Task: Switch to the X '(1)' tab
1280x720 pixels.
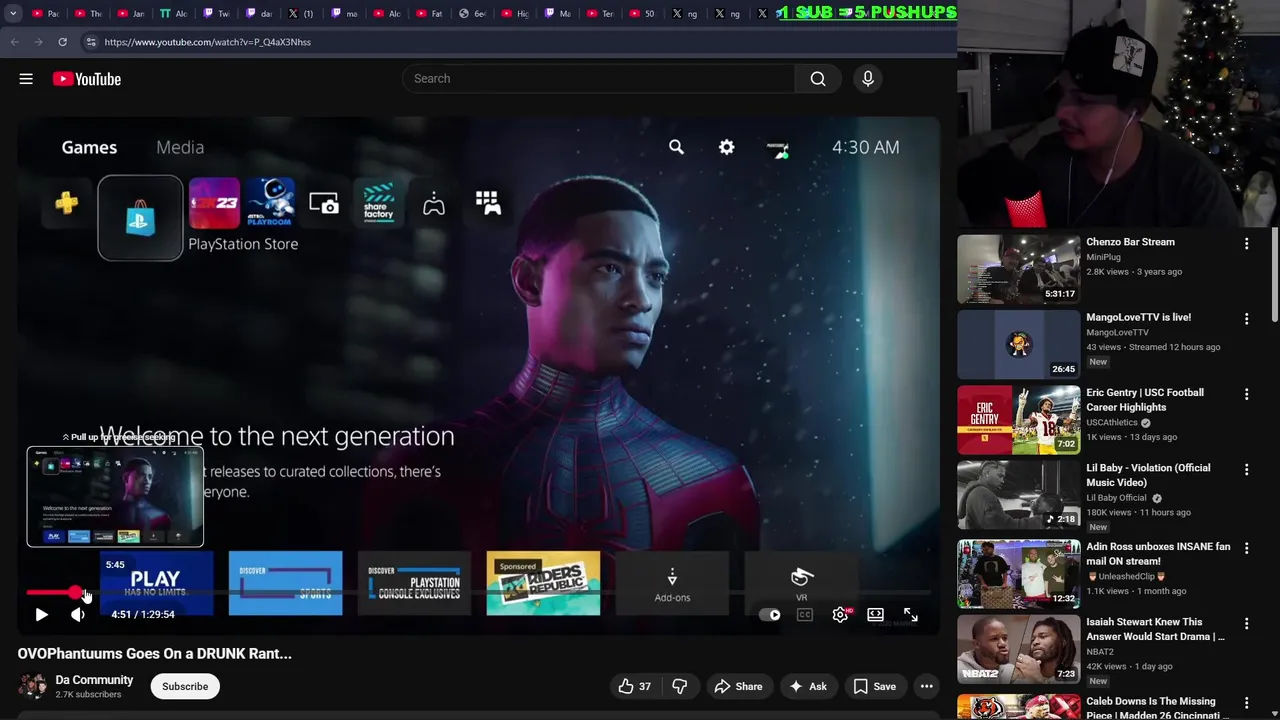Action: click(301, 14)
